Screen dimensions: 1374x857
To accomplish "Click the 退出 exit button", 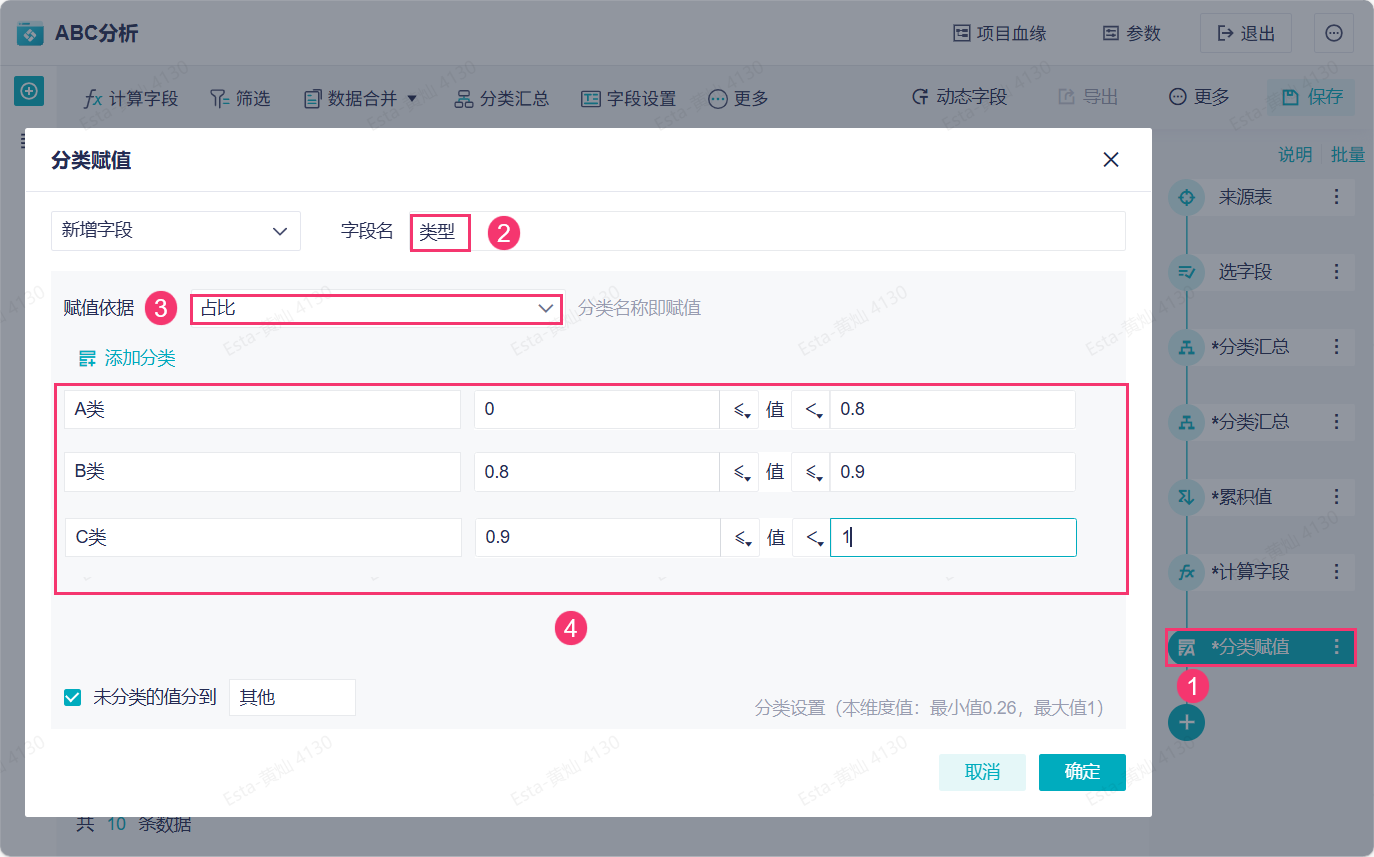I will 1245,33.
